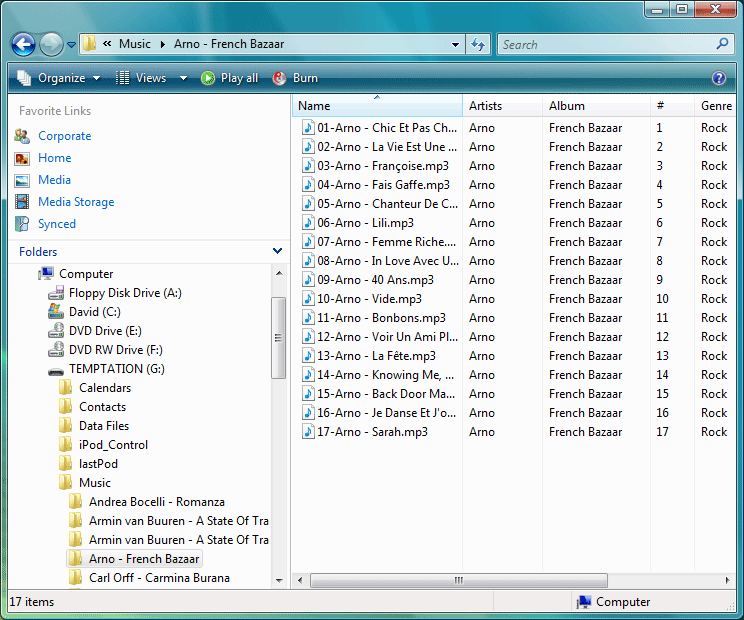Click left arrow of horizontal scrollbar
Viewport: 744px width, 620px height.
tap(300, 580)
